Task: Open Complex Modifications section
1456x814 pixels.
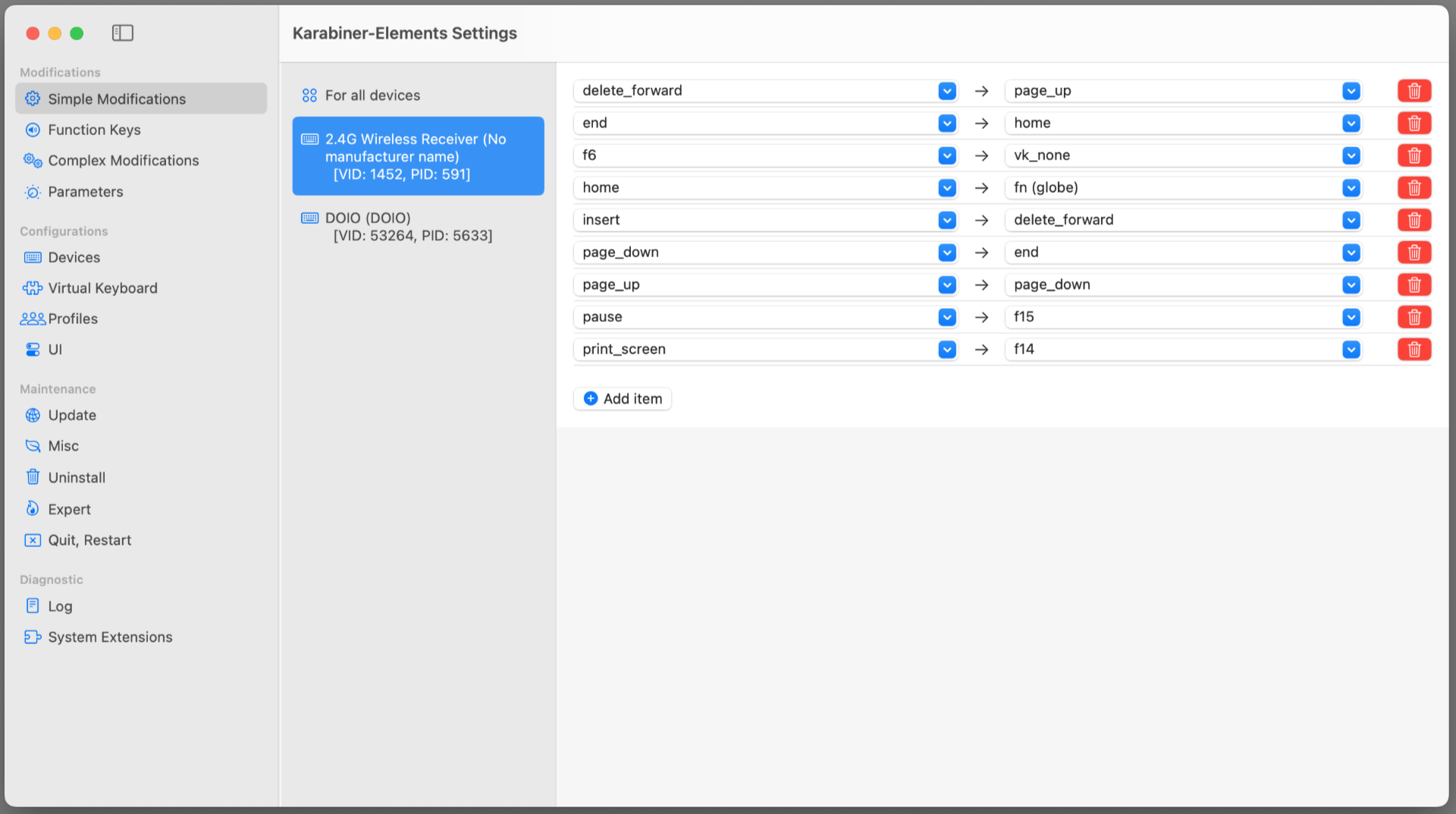Action: pyautogui.click(x=124, y=160)
